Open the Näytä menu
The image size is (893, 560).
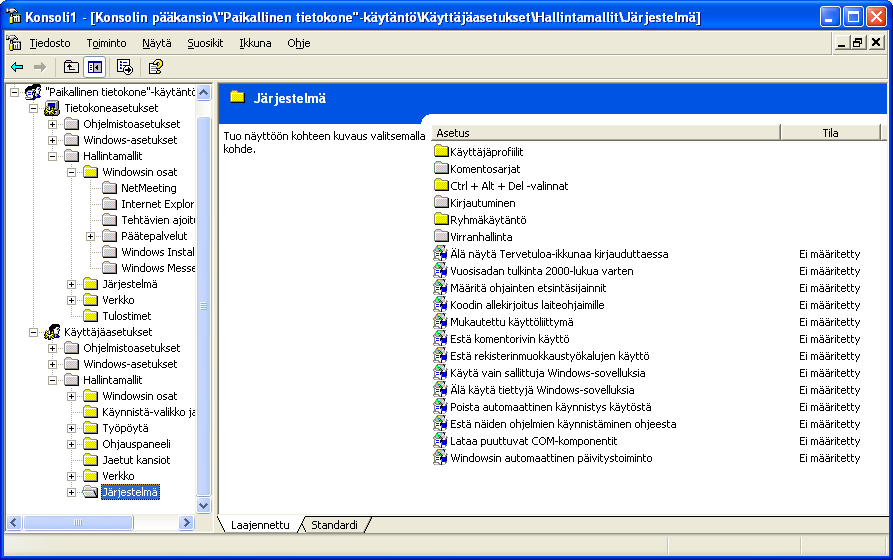coord(157,43)
